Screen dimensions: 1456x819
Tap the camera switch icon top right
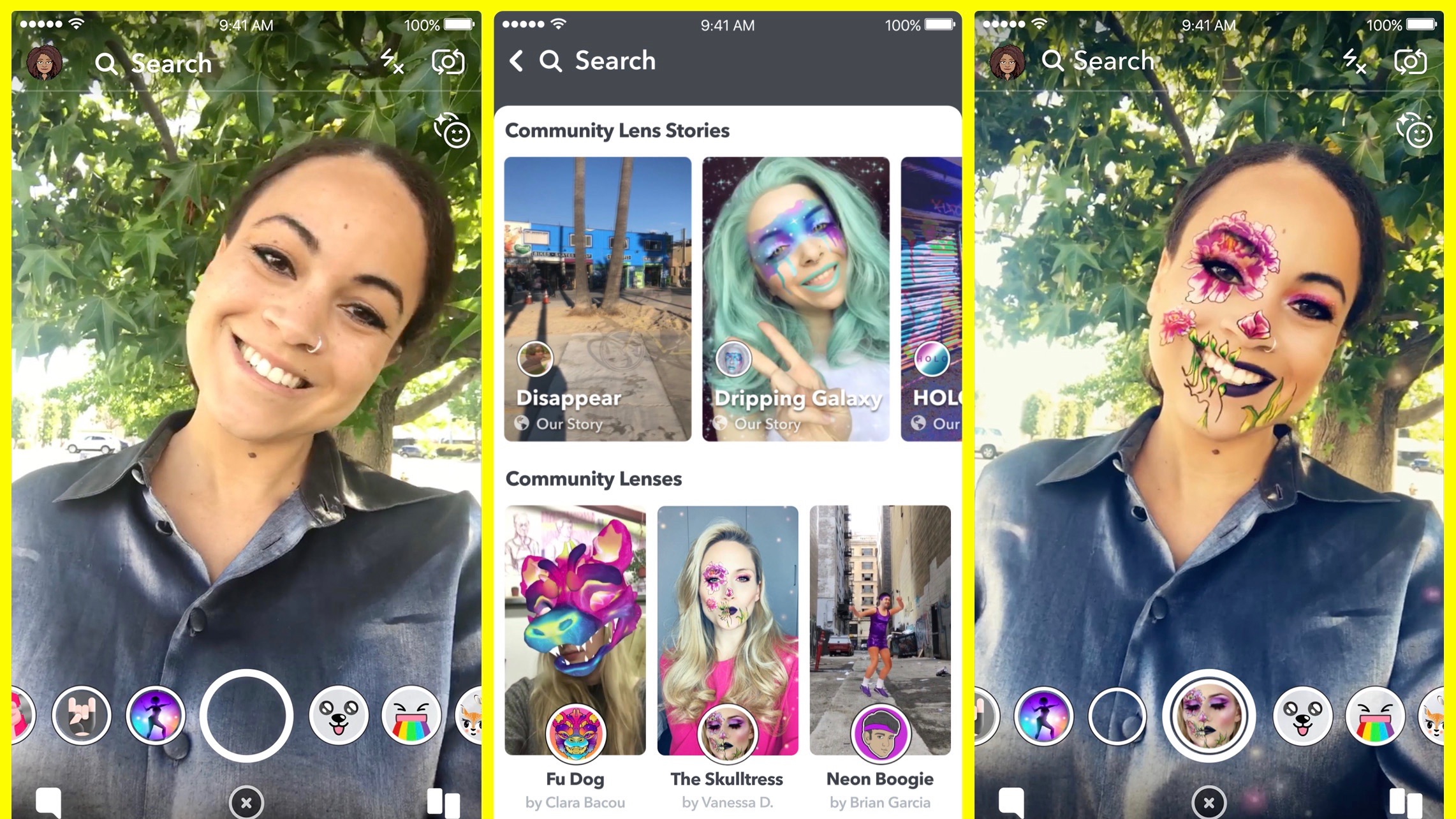pos(1419,63)
